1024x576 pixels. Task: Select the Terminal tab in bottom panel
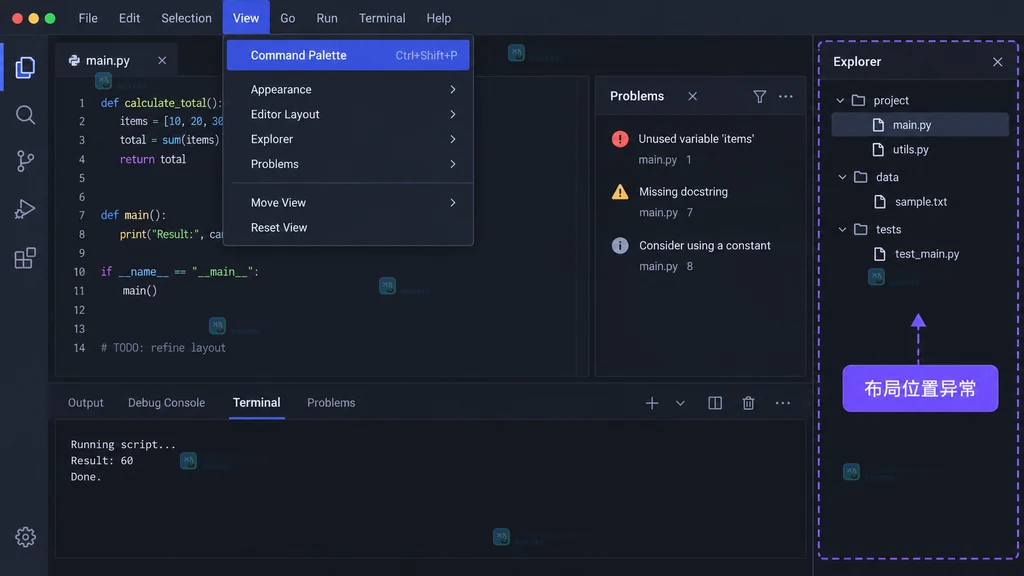(257, 403)
